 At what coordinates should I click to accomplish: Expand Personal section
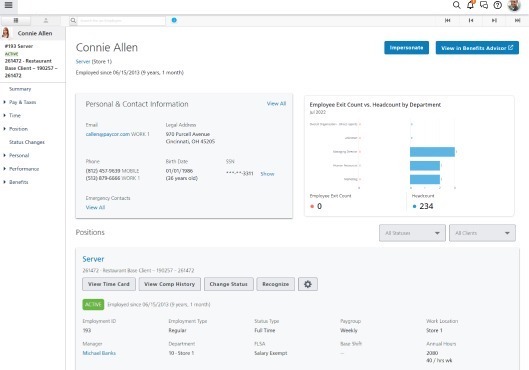tap(19, 155)
